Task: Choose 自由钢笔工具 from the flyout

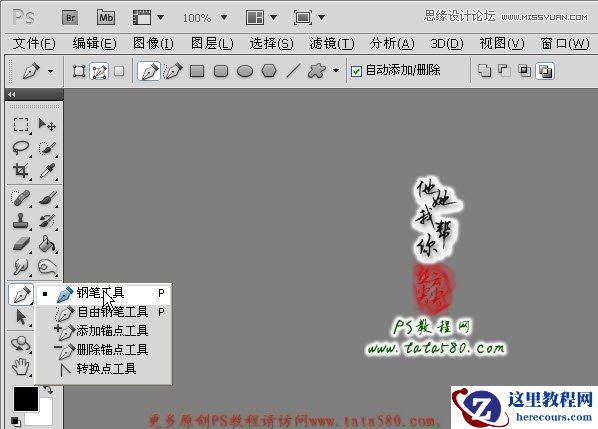Action: [103, 312]
